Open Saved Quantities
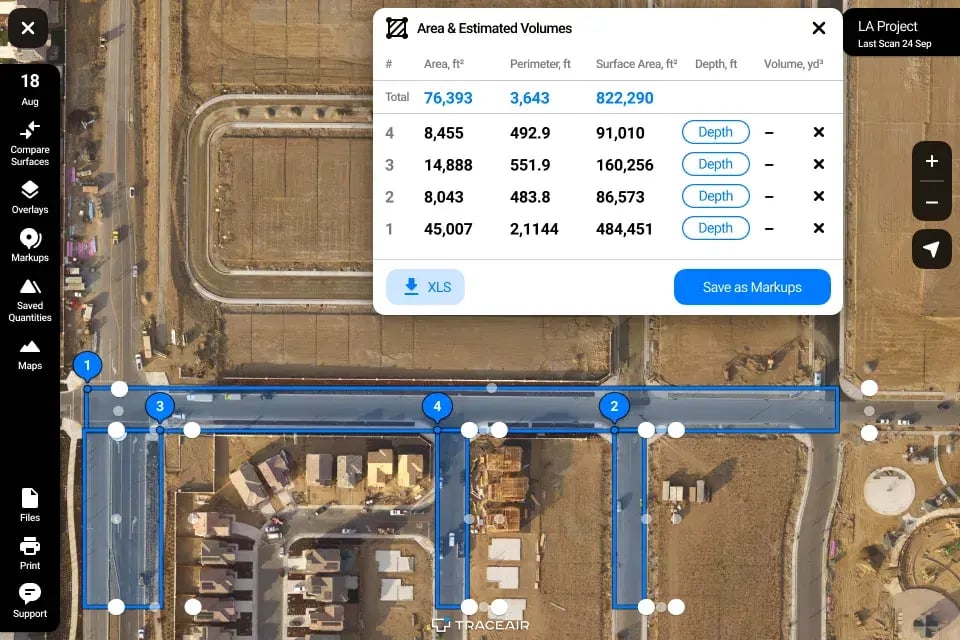Image resolution: width=960 pixels, height=640 pixels. point(30,299)
